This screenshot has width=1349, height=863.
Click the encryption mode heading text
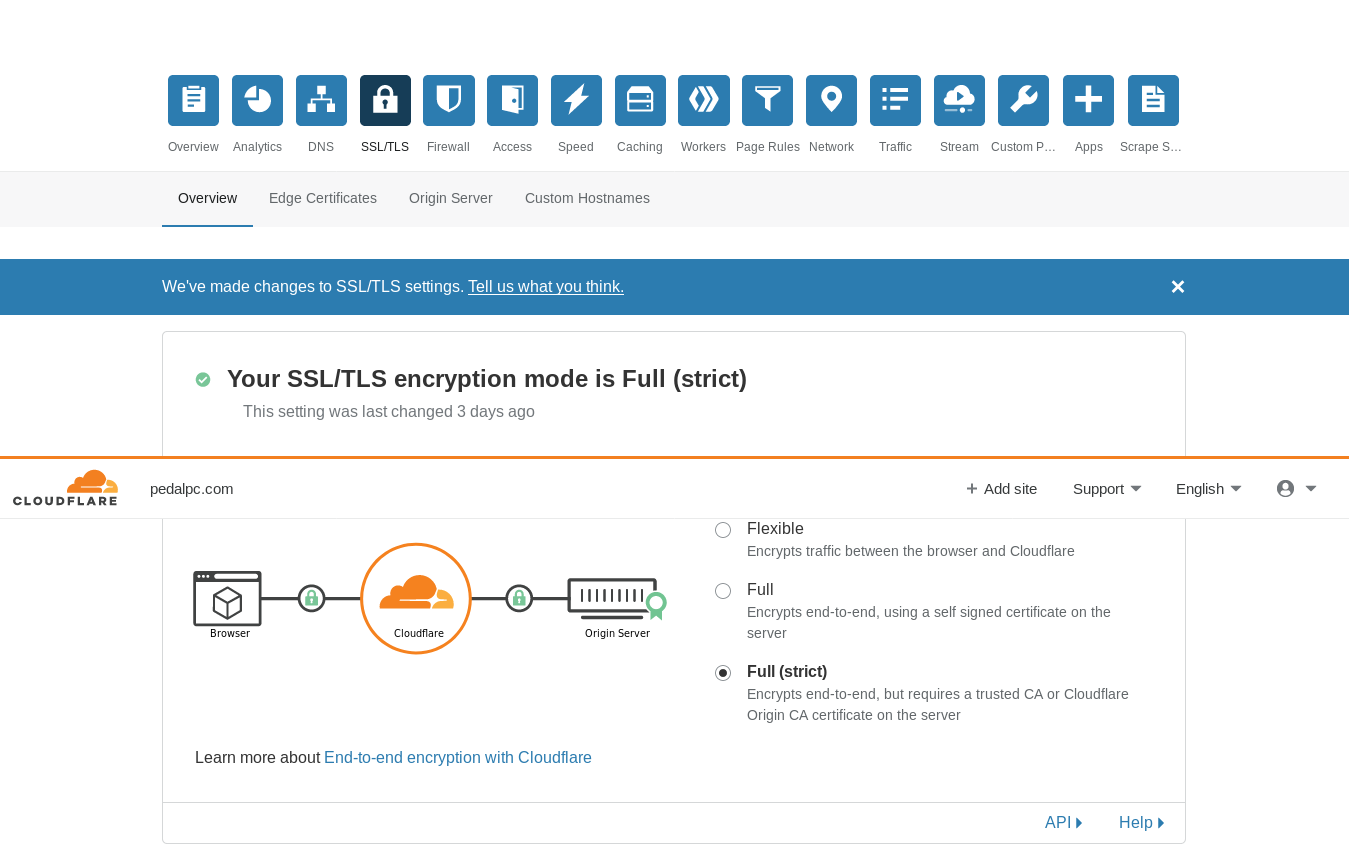tap(487, 379)
